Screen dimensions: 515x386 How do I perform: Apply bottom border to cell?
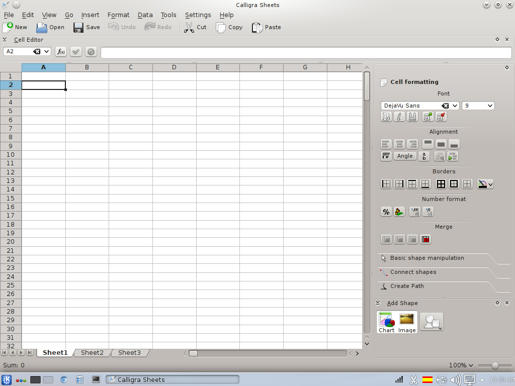point(425,184)
